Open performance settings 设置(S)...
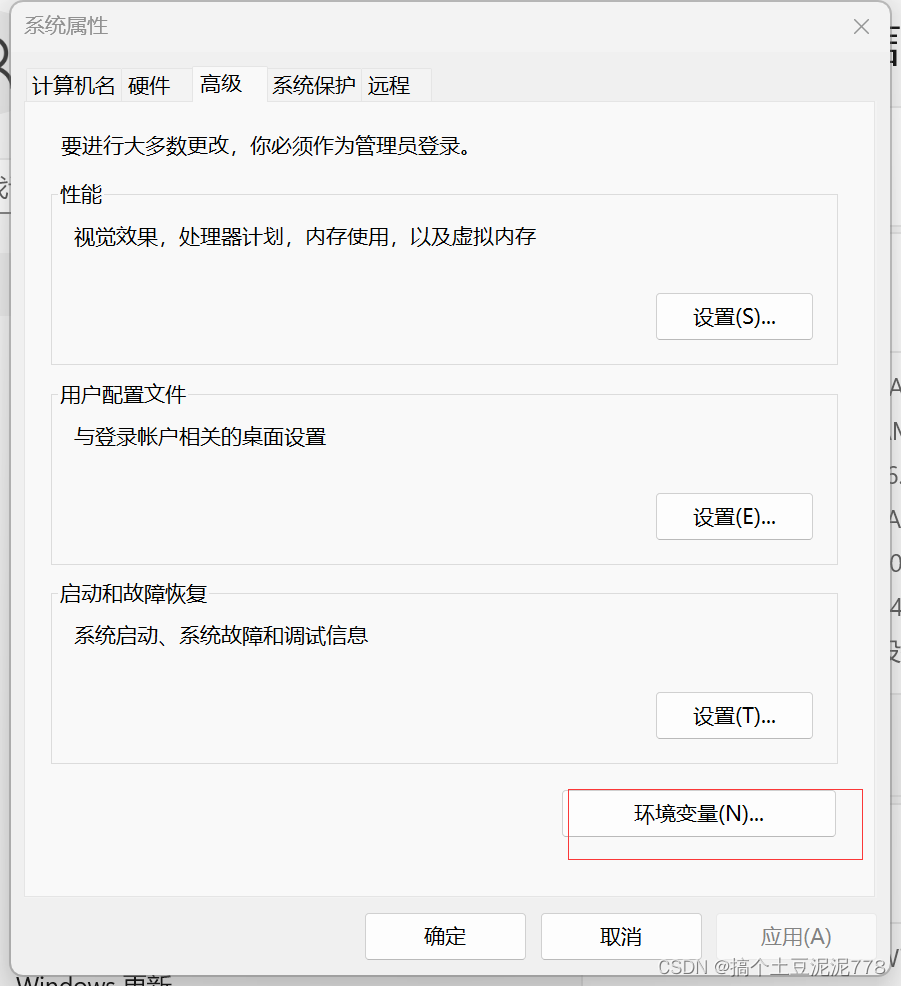The width and height of the screenshot is (901, 986). [x=734, y=316]
